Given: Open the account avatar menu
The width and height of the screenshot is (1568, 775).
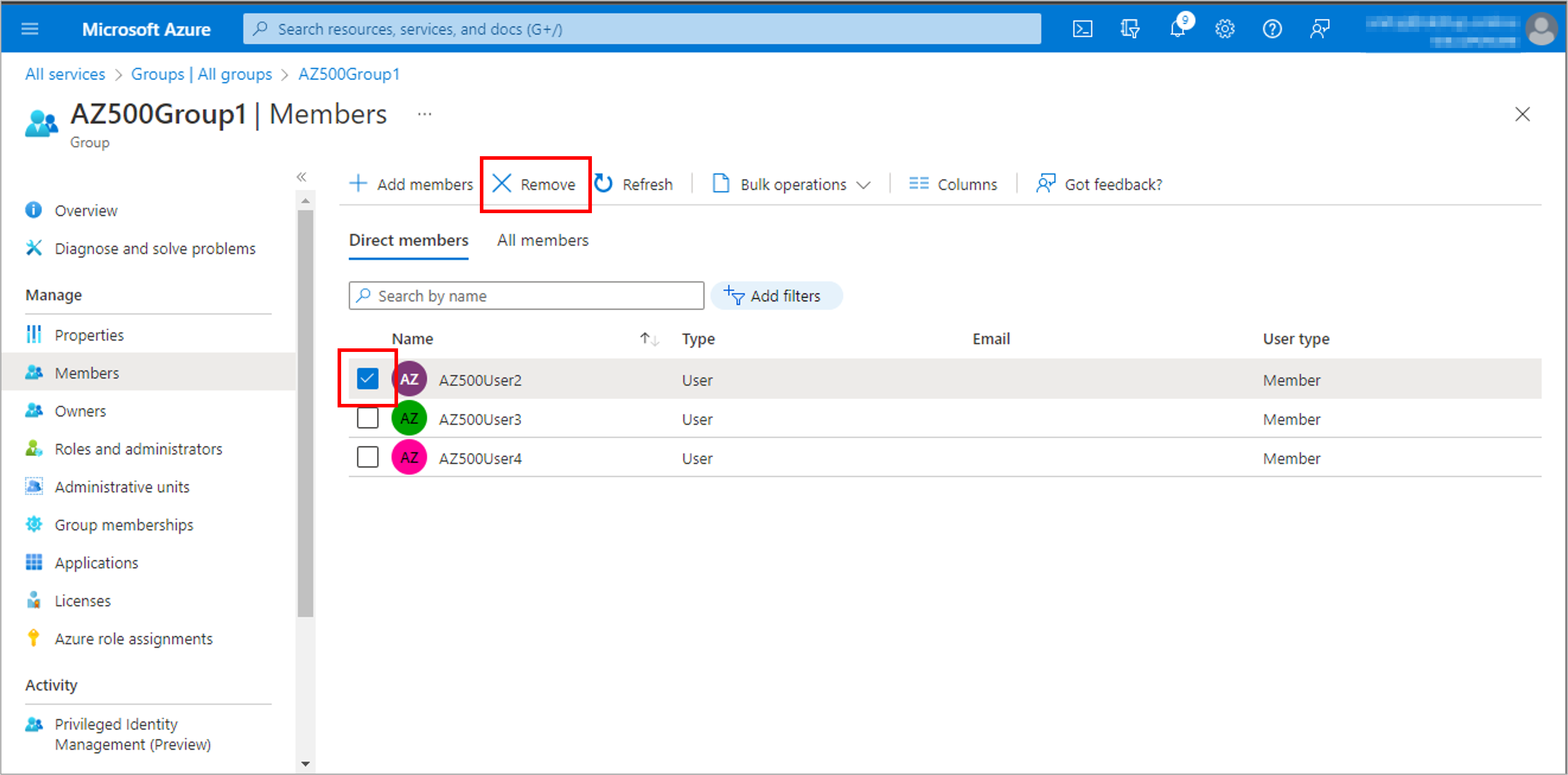Looking at the screenshot, I should [1541, 28].
